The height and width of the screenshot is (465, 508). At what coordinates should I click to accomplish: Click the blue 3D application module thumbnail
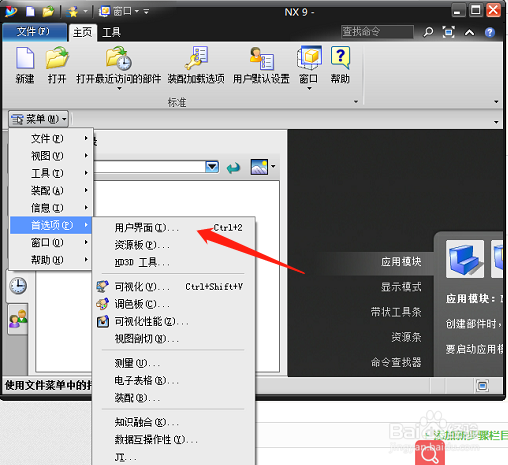465,259
